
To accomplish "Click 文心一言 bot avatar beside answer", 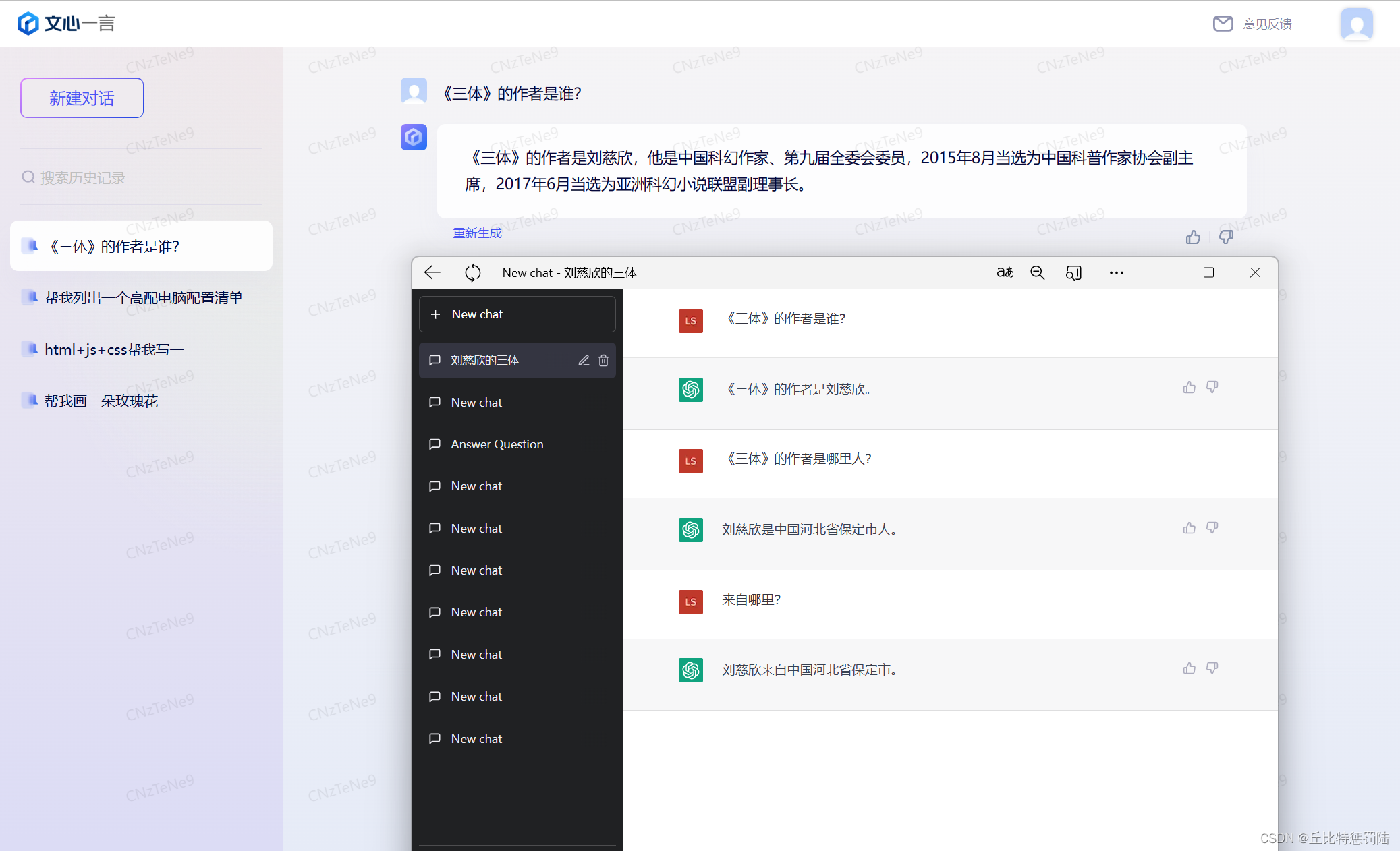I will [414, 137].
